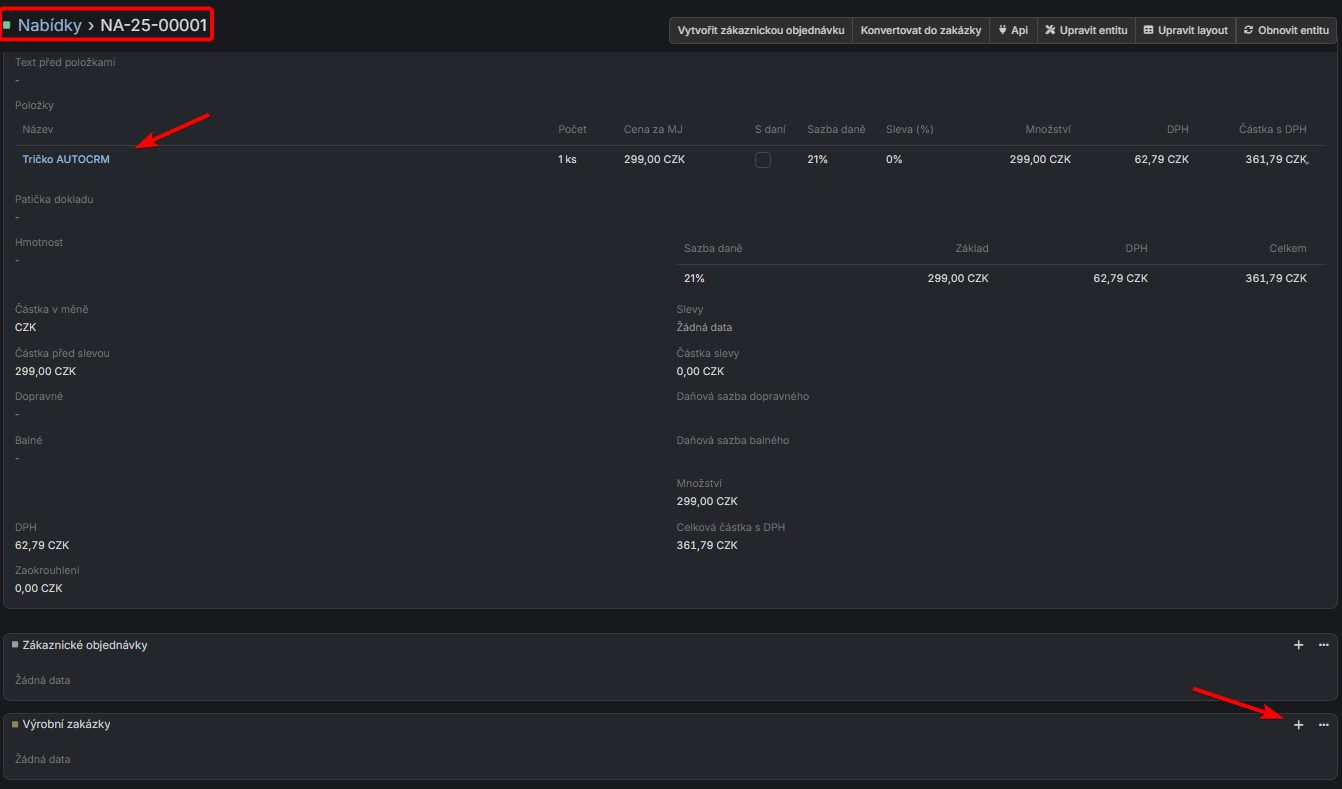Select the NA-25-00001 breadcrumb item

154,25
